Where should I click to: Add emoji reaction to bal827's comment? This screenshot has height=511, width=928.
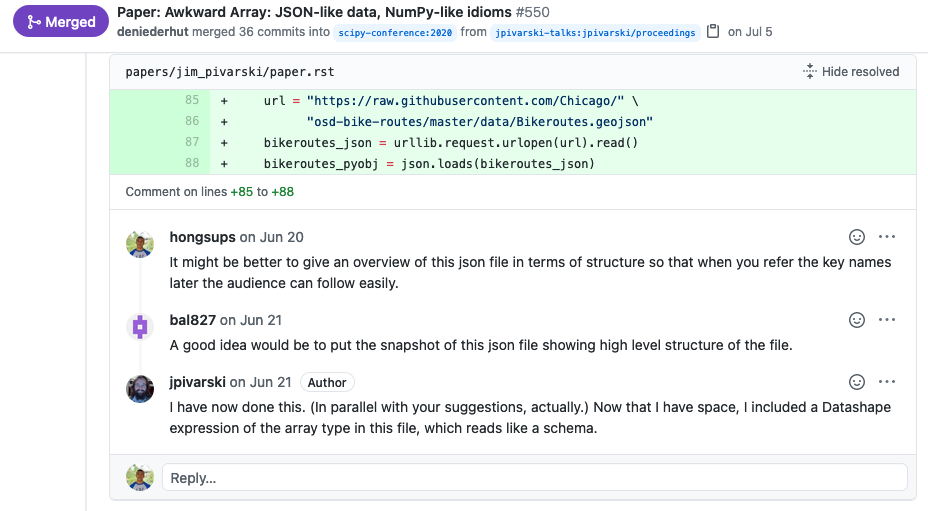(856, 320)
